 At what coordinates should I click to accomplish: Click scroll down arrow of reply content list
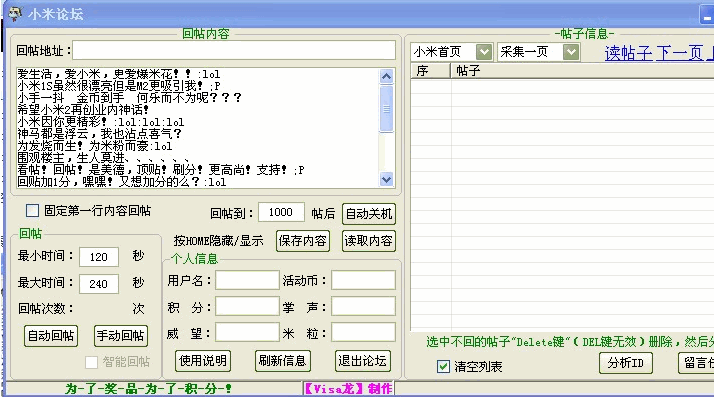tap(386, 179)
